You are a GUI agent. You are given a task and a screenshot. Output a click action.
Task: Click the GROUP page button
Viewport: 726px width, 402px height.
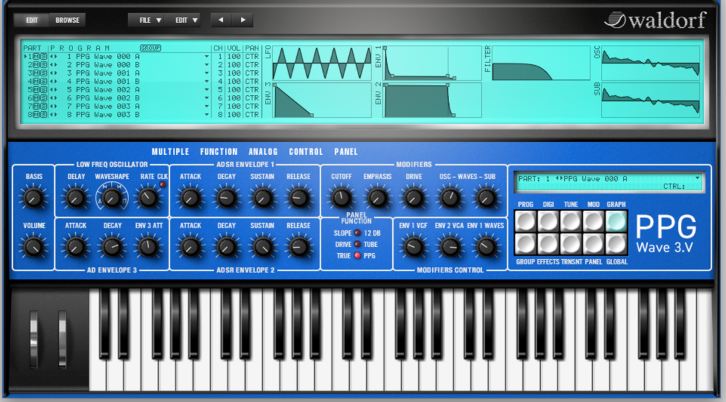pos(525,244)
